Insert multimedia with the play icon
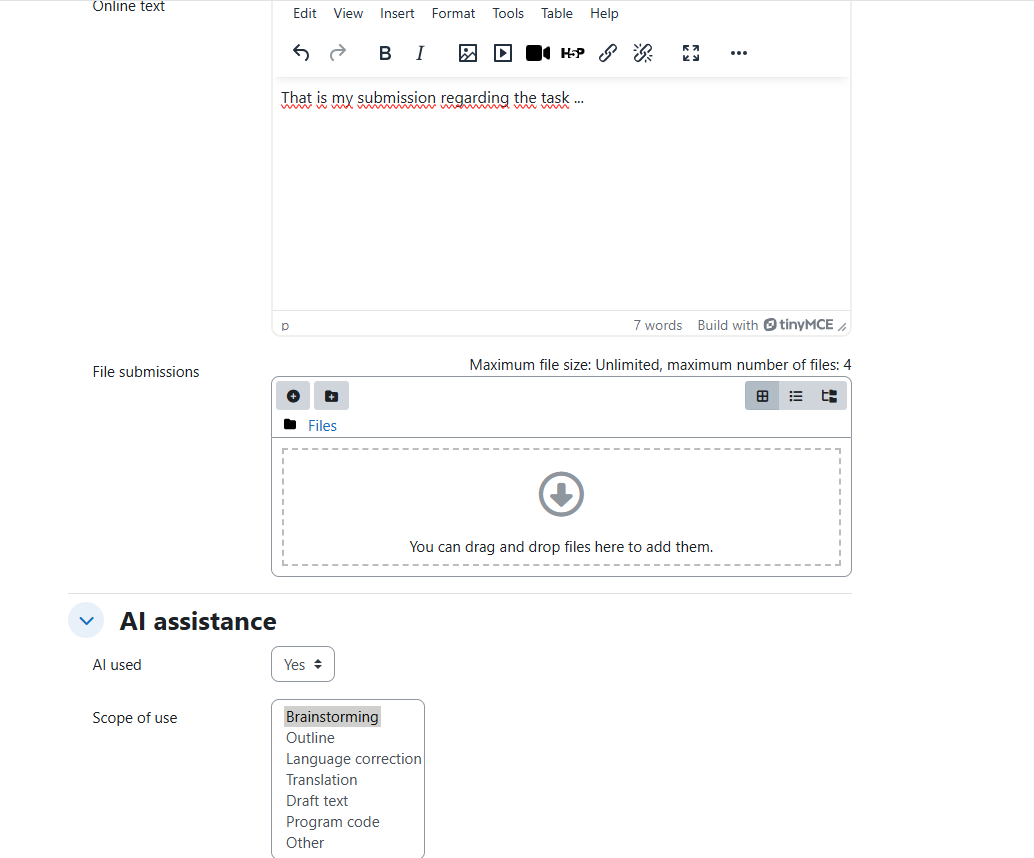The width and height of the screenshot is (1034, 858). click(502, 53)
